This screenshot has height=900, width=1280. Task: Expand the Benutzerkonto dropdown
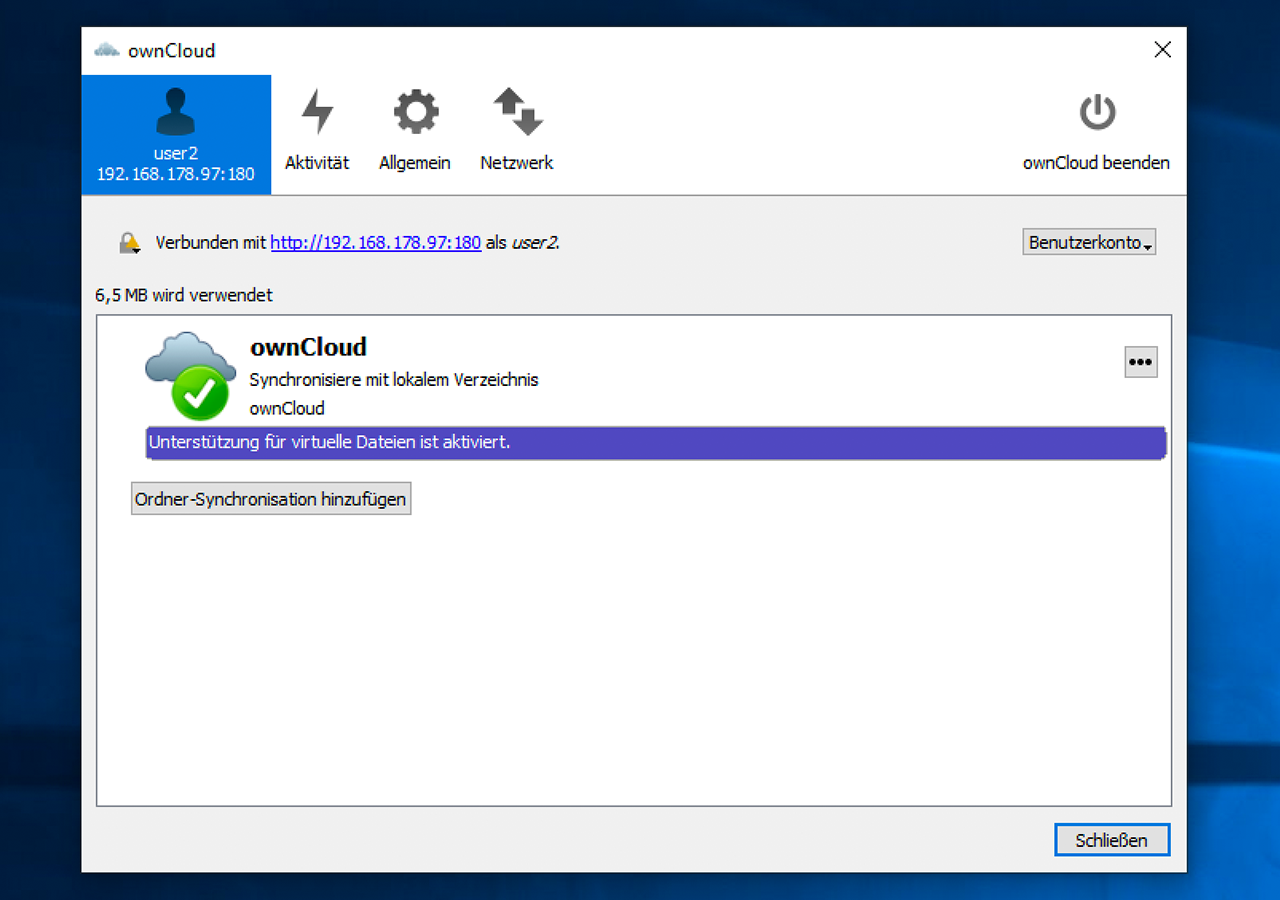coord(1089,242)
